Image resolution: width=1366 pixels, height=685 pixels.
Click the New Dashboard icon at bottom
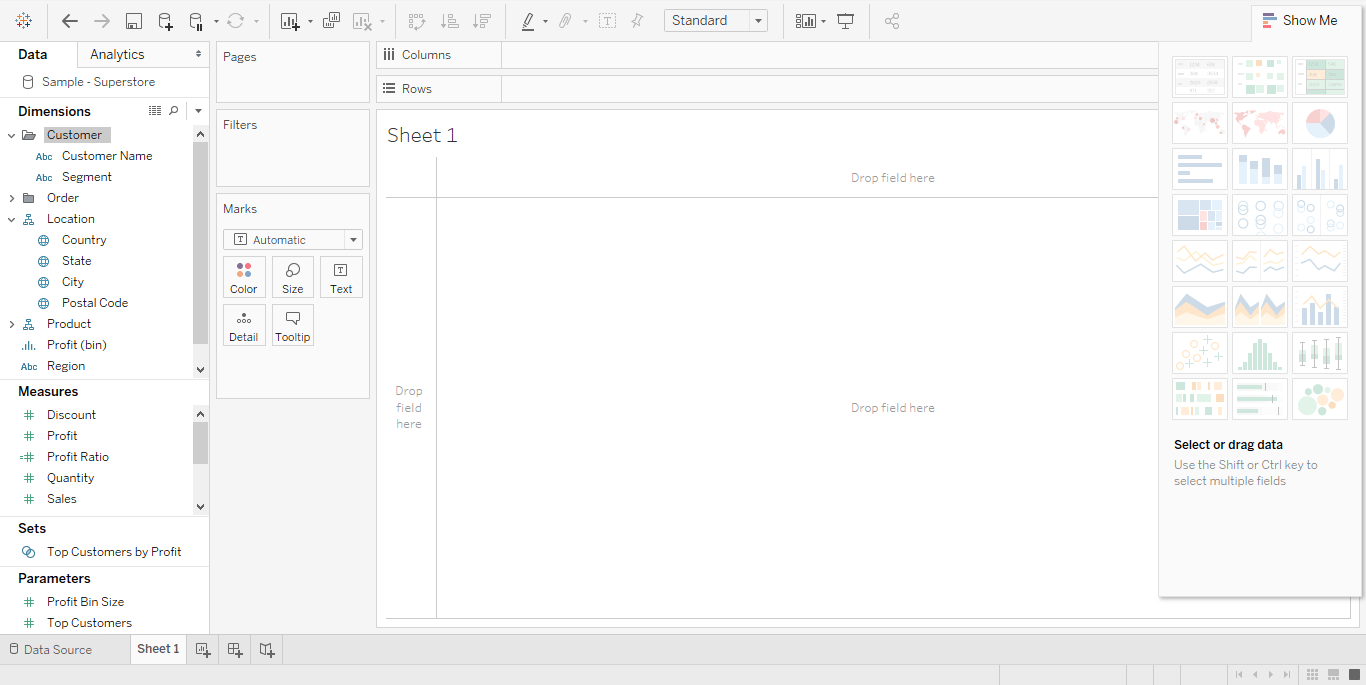[235, 650]
